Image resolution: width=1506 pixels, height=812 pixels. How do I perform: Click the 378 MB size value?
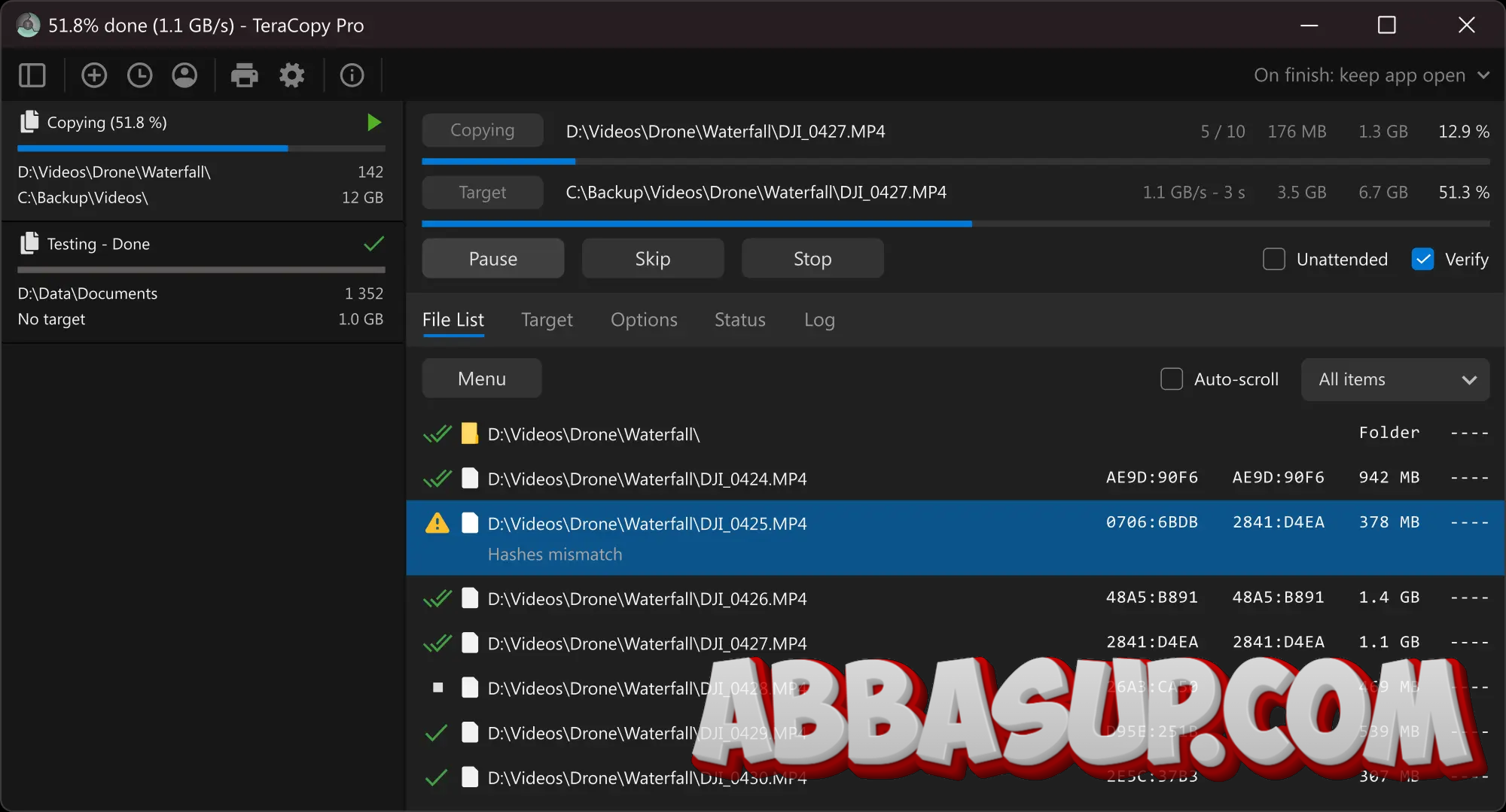[1389, 522]
